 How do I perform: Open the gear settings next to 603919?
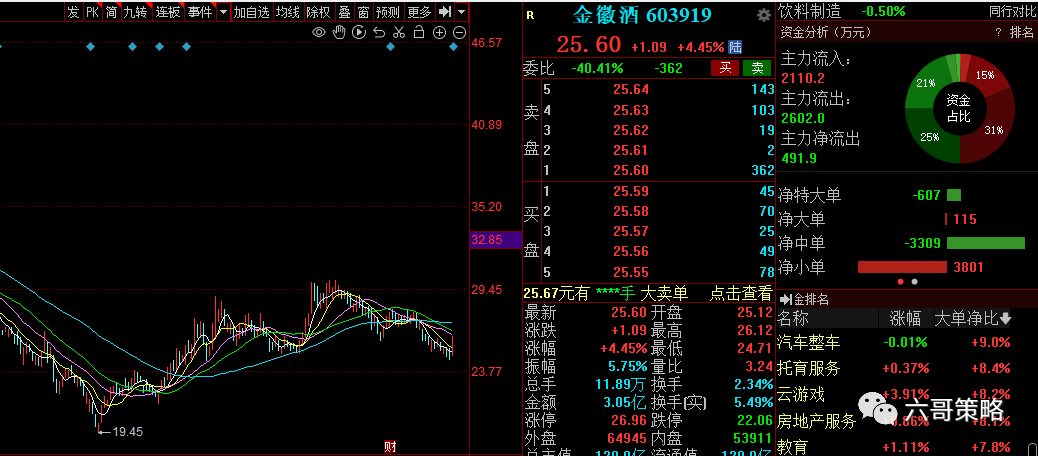(763, 15)
